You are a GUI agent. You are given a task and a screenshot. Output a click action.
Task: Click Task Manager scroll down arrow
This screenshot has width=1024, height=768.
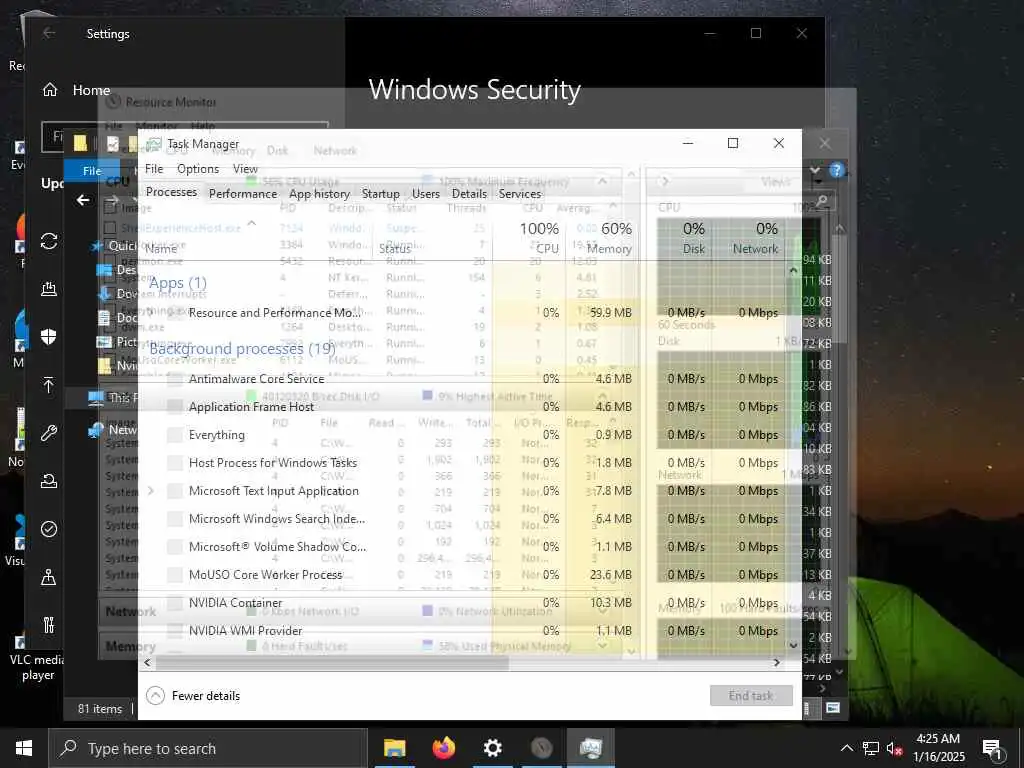point(793,645)
